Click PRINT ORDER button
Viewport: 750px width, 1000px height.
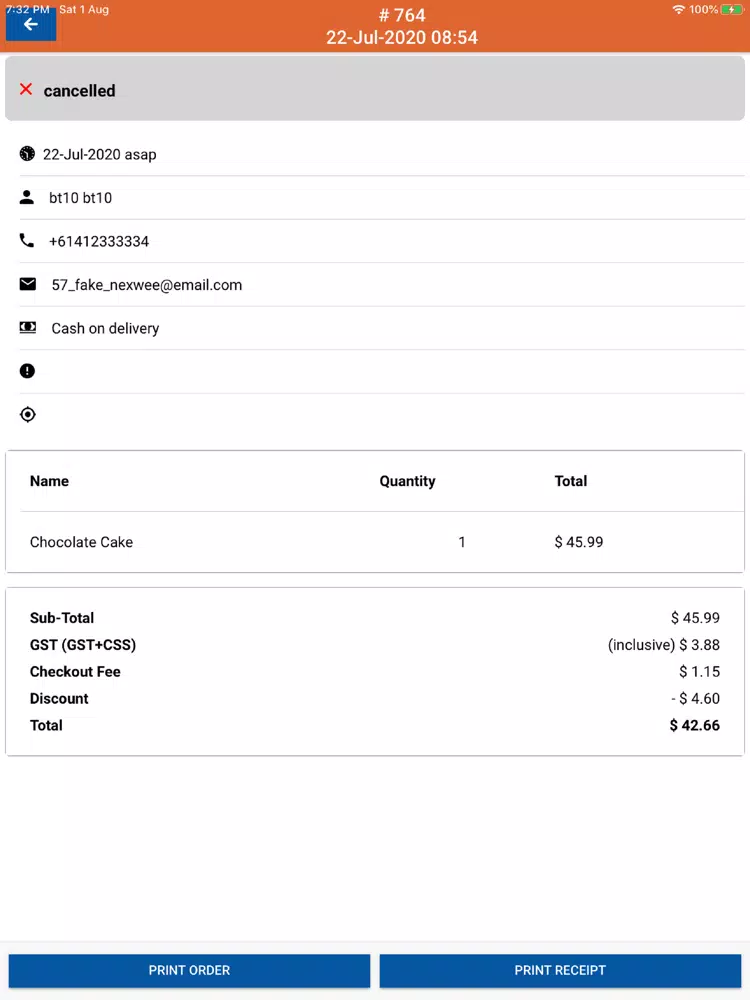pyautogui.click(x=189, y=970)
